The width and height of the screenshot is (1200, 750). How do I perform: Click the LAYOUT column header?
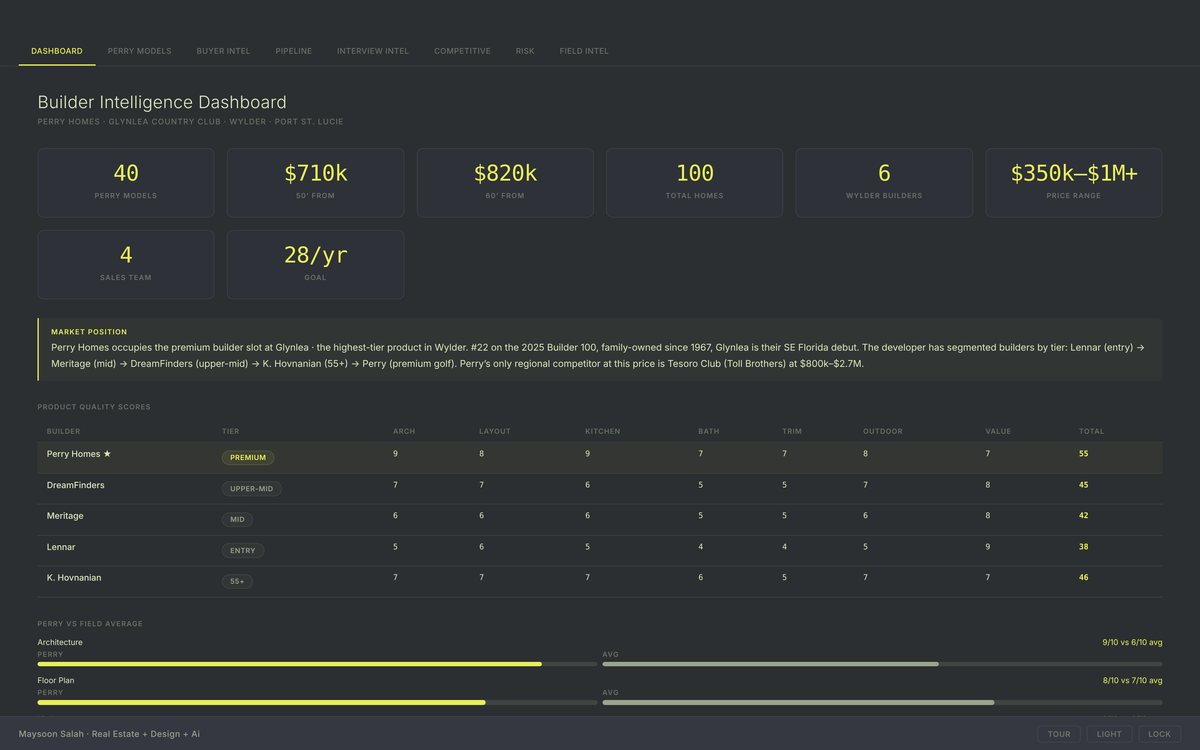(495, 432)
